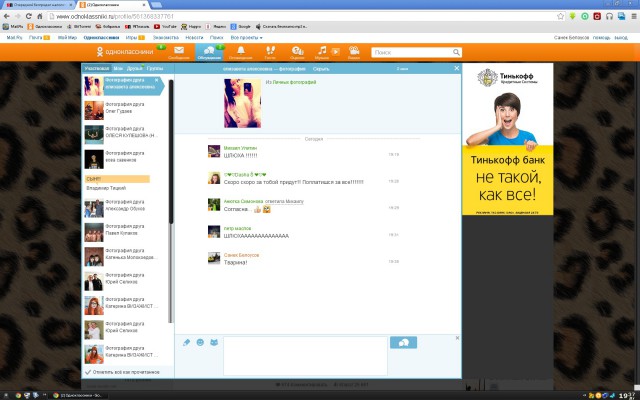Viewport: 640px width, 400px height.
Task: Open the Александр Обухов photo discussion
Action: [x=124, y=208]
